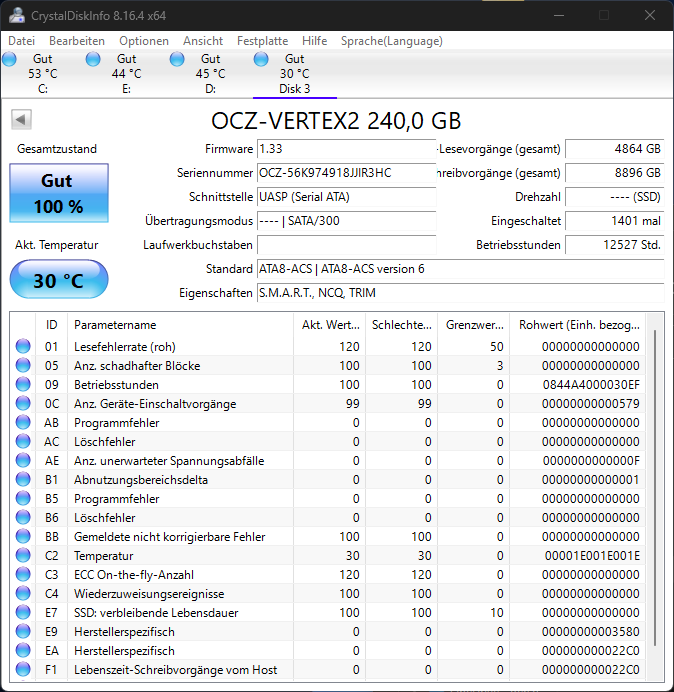
Task: Click status orb of attribute EA row
Action: point(23,650)
